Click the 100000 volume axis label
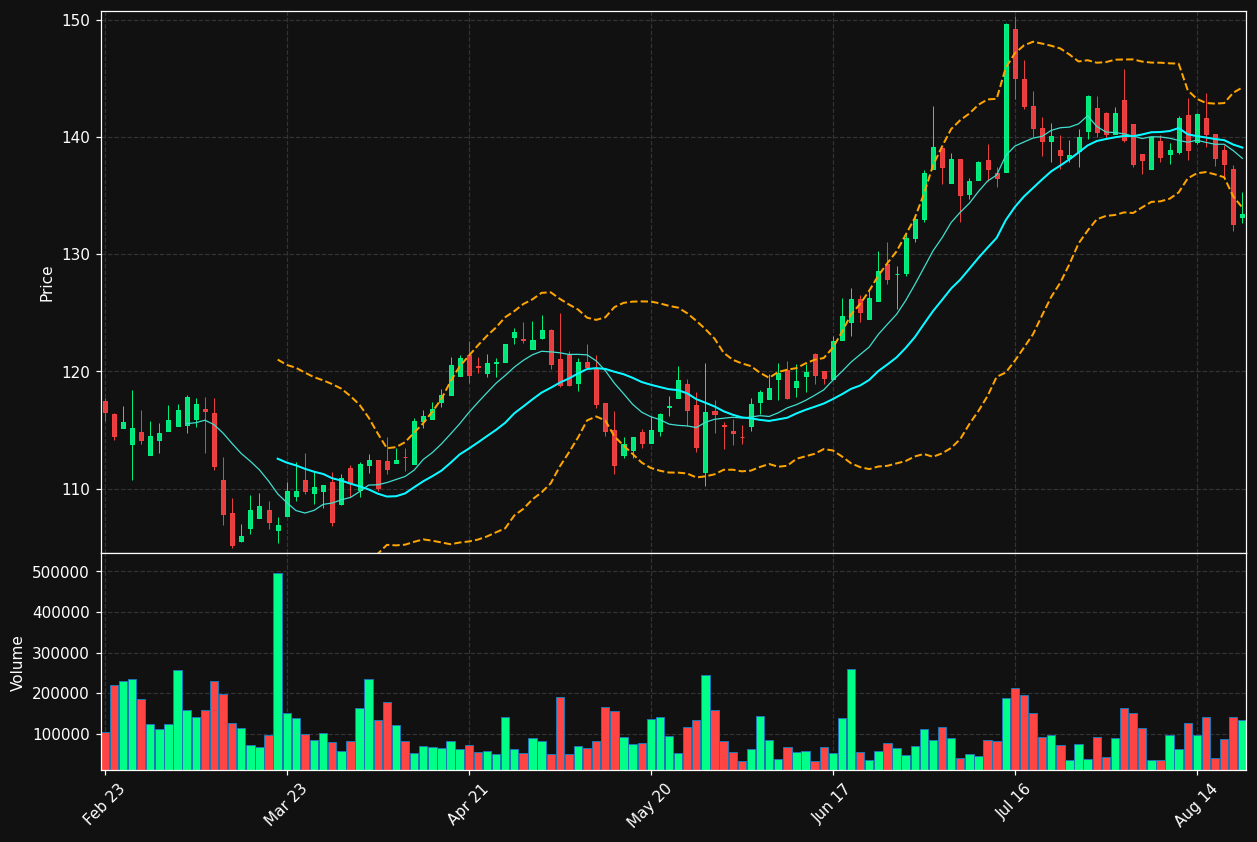The height and width of the screenshot is (842, 1257). point(62,734)
